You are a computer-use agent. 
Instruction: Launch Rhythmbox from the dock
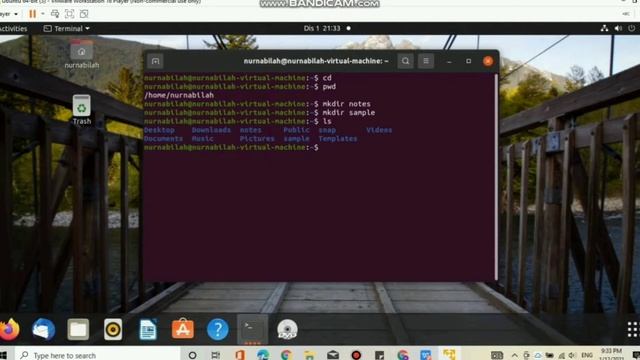(x=113, y=329)
